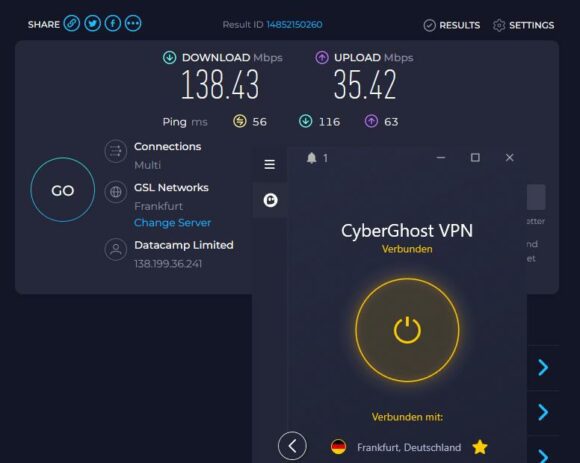Close the CyberGhost window
Viewport: 580px width, 463px height.
point(509,158)
